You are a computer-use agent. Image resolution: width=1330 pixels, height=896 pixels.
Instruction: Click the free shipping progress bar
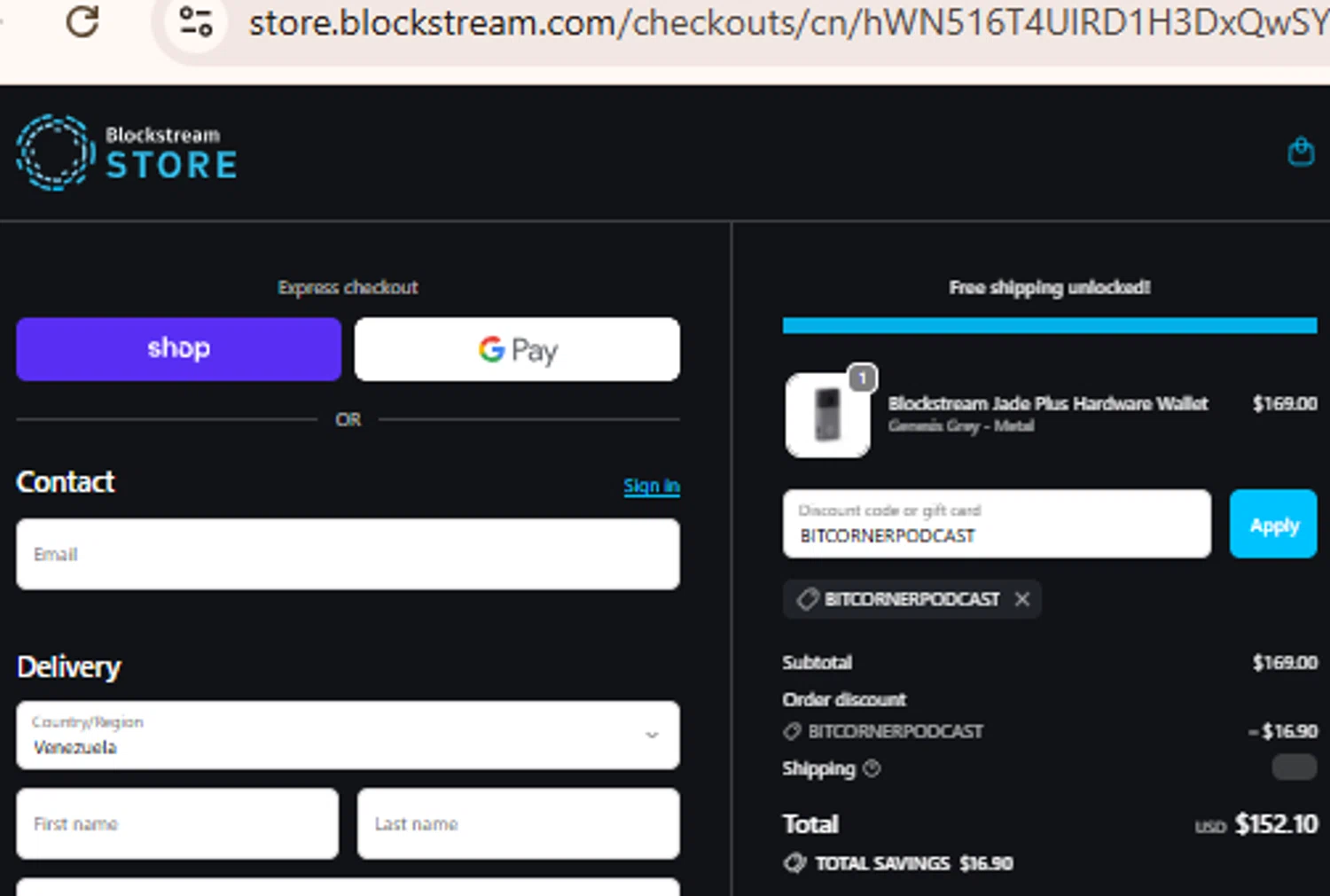tap(1050, 325)
